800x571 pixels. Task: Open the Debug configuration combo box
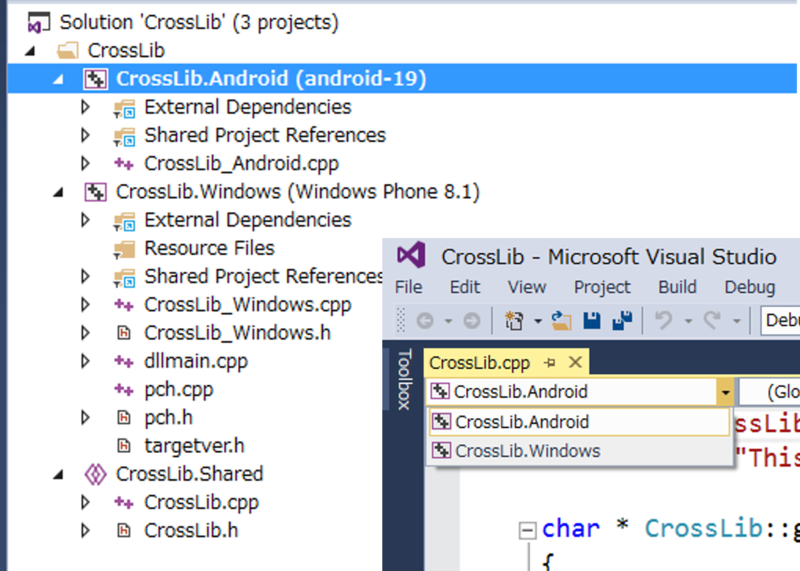click(780, 320)
